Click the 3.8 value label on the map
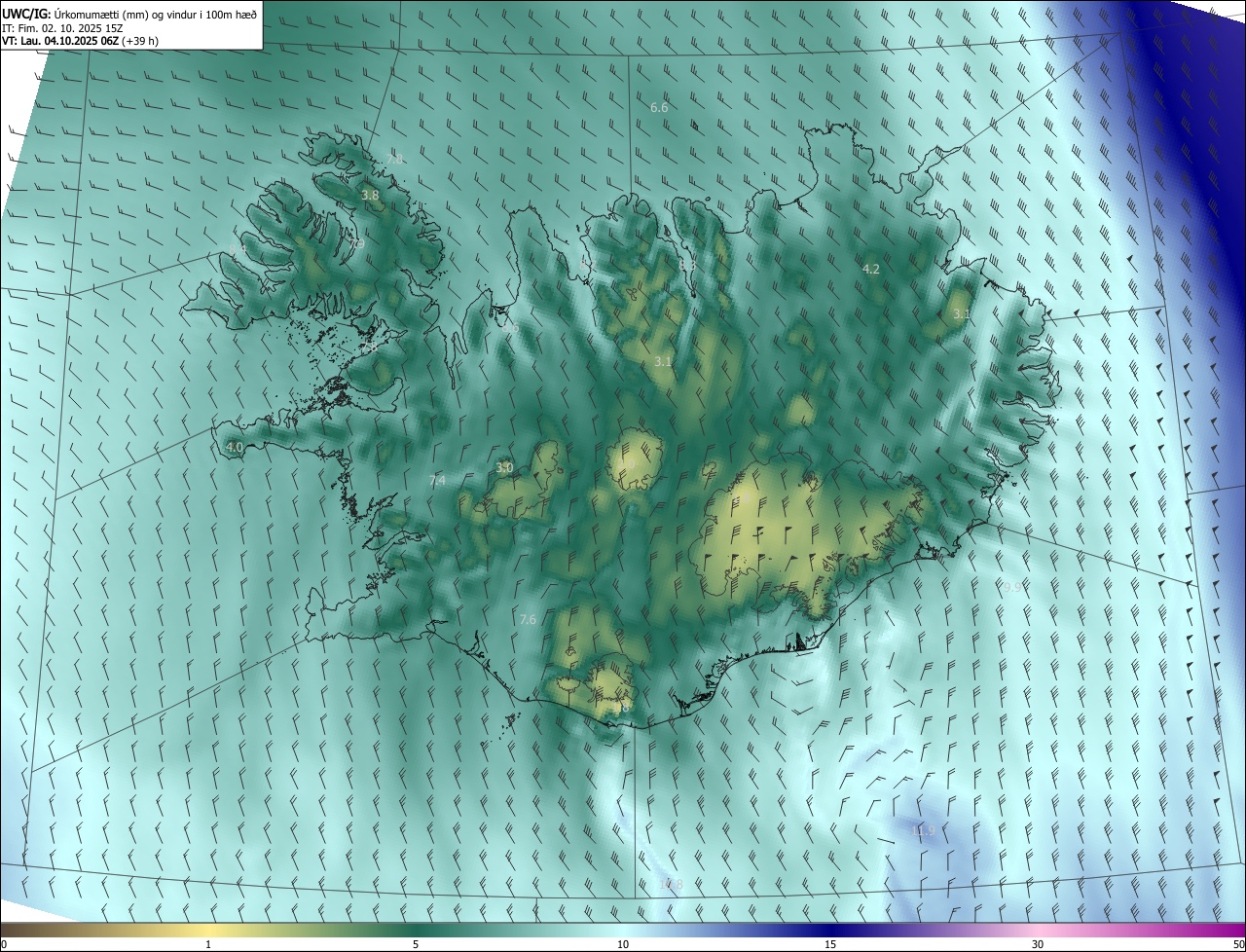 (370, 195)
